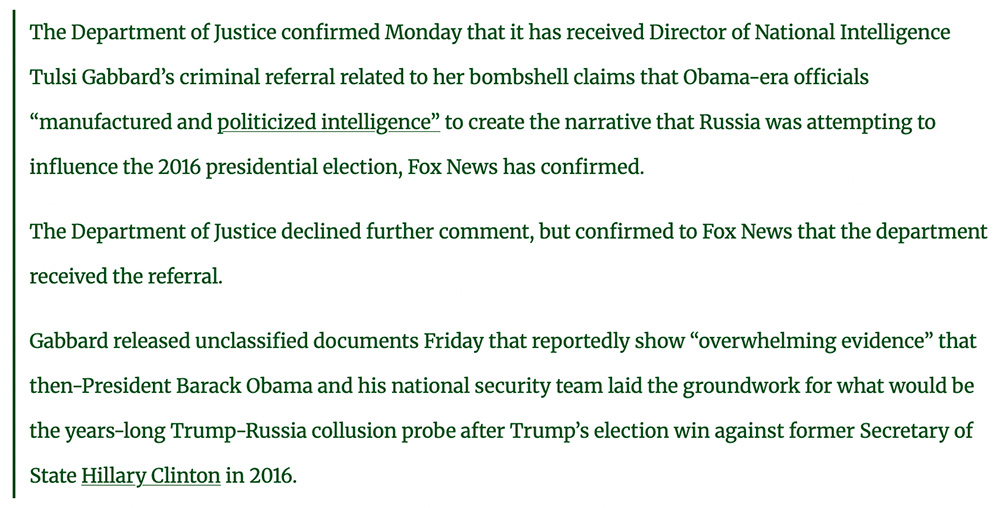Open the "politicized intelligence" link
This screenshot has height=508, width=1000.
[329, 122]
